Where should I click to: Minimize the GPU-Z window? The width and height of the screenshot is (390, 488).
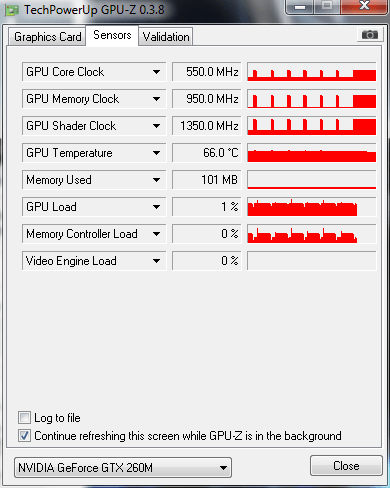click(x=300, y=6)
